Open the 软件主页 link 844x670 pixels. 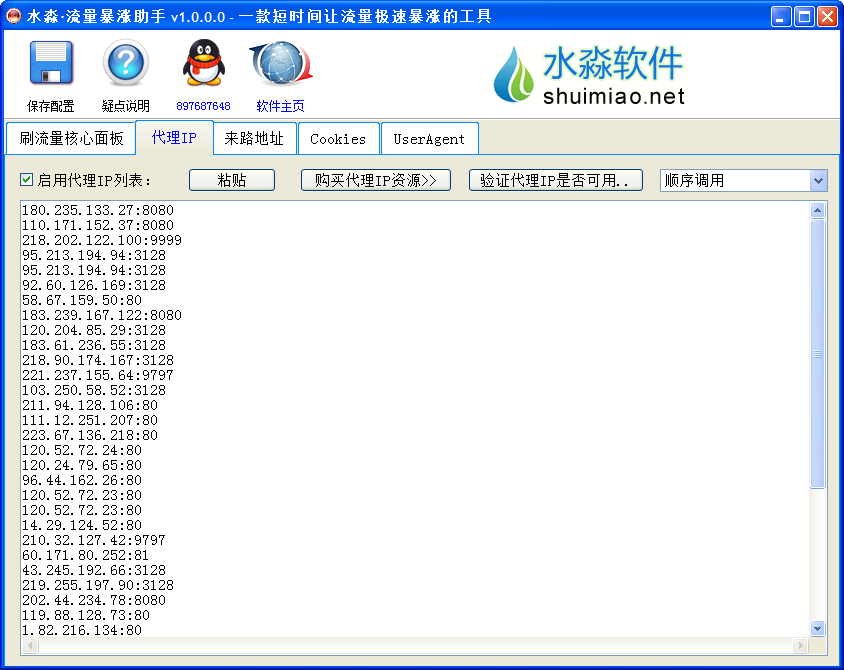pyautogui.click(x=280, y=106)
